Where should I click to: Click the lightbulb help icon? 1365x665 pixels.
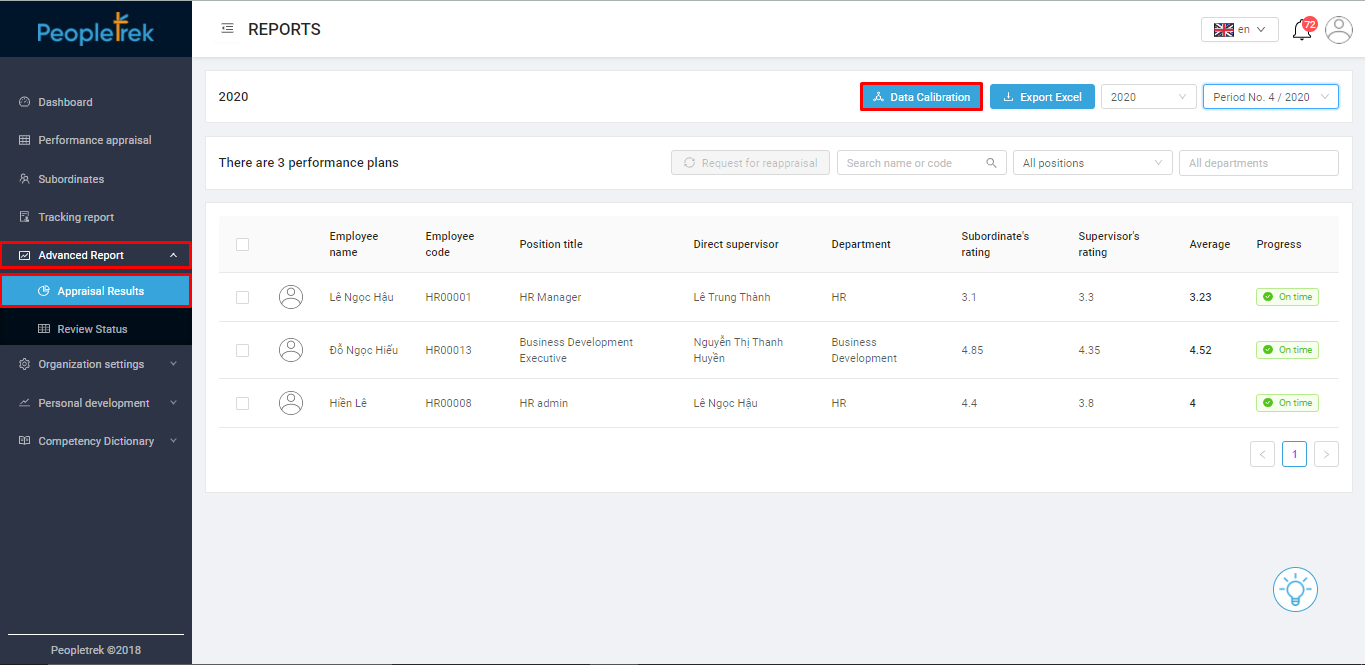pos(1295,589)
